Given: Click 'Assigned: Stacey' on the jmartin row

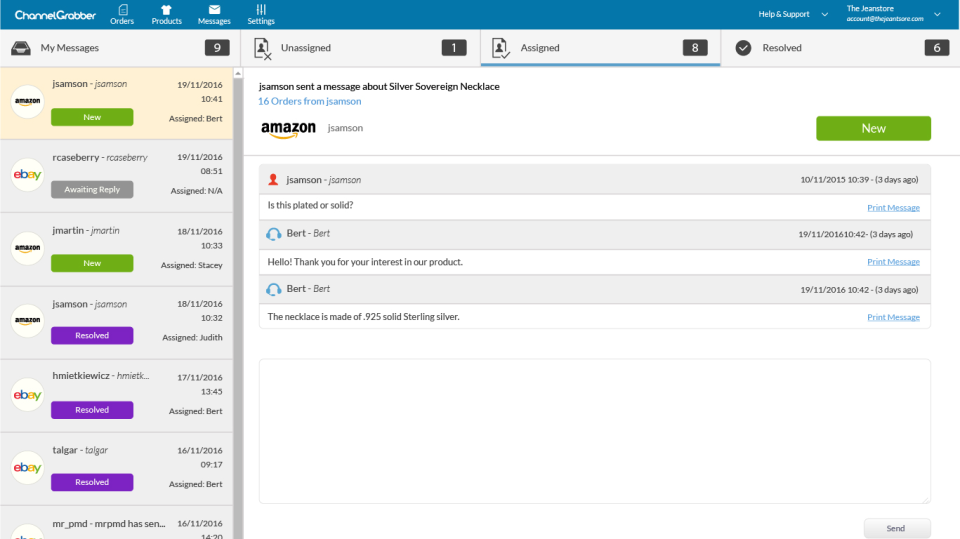Looking at the screenshot, I should pyautogui.click(x=192, y=265).
